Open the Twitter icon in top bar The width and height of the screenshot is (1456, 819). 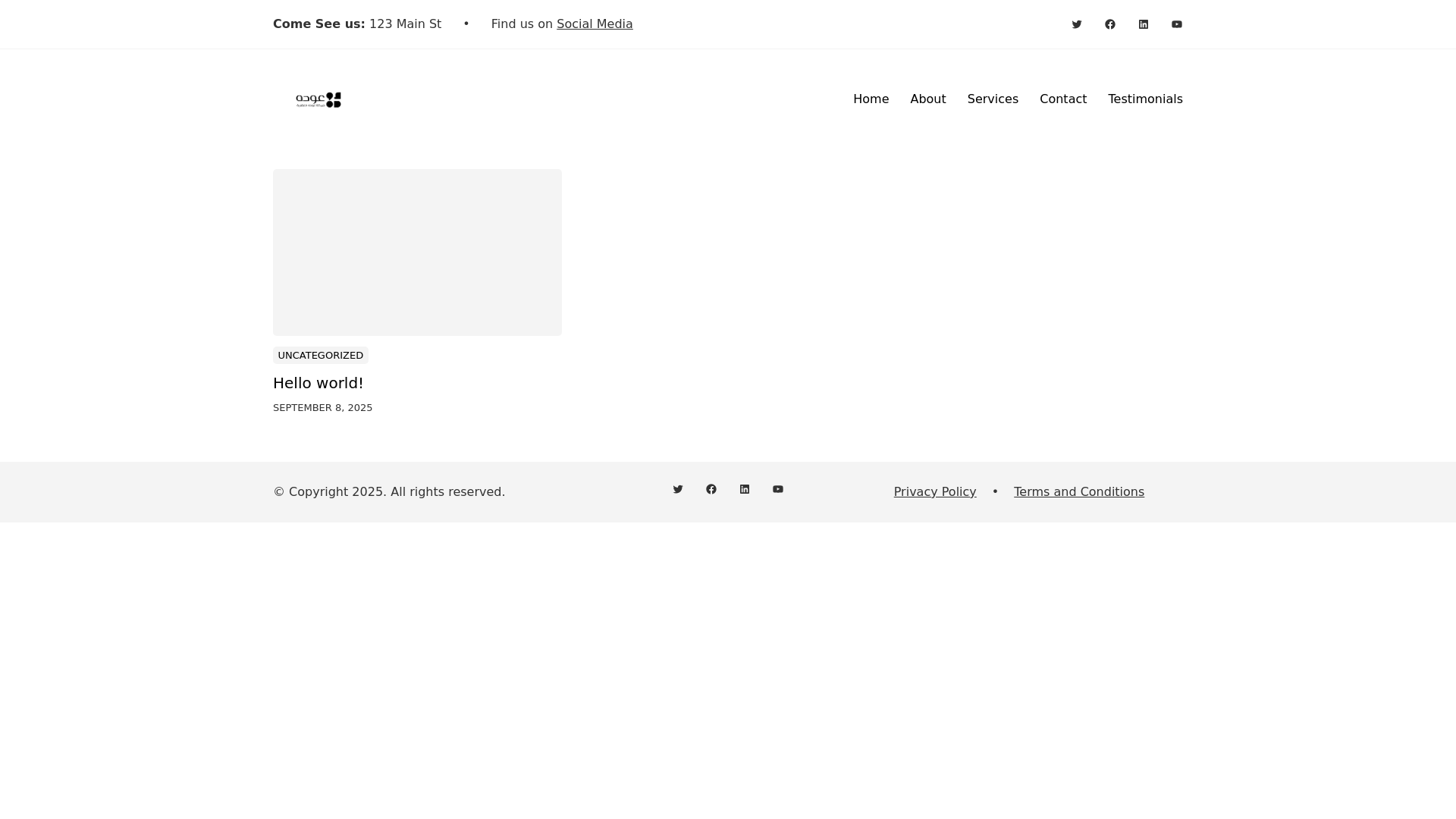1077,24
